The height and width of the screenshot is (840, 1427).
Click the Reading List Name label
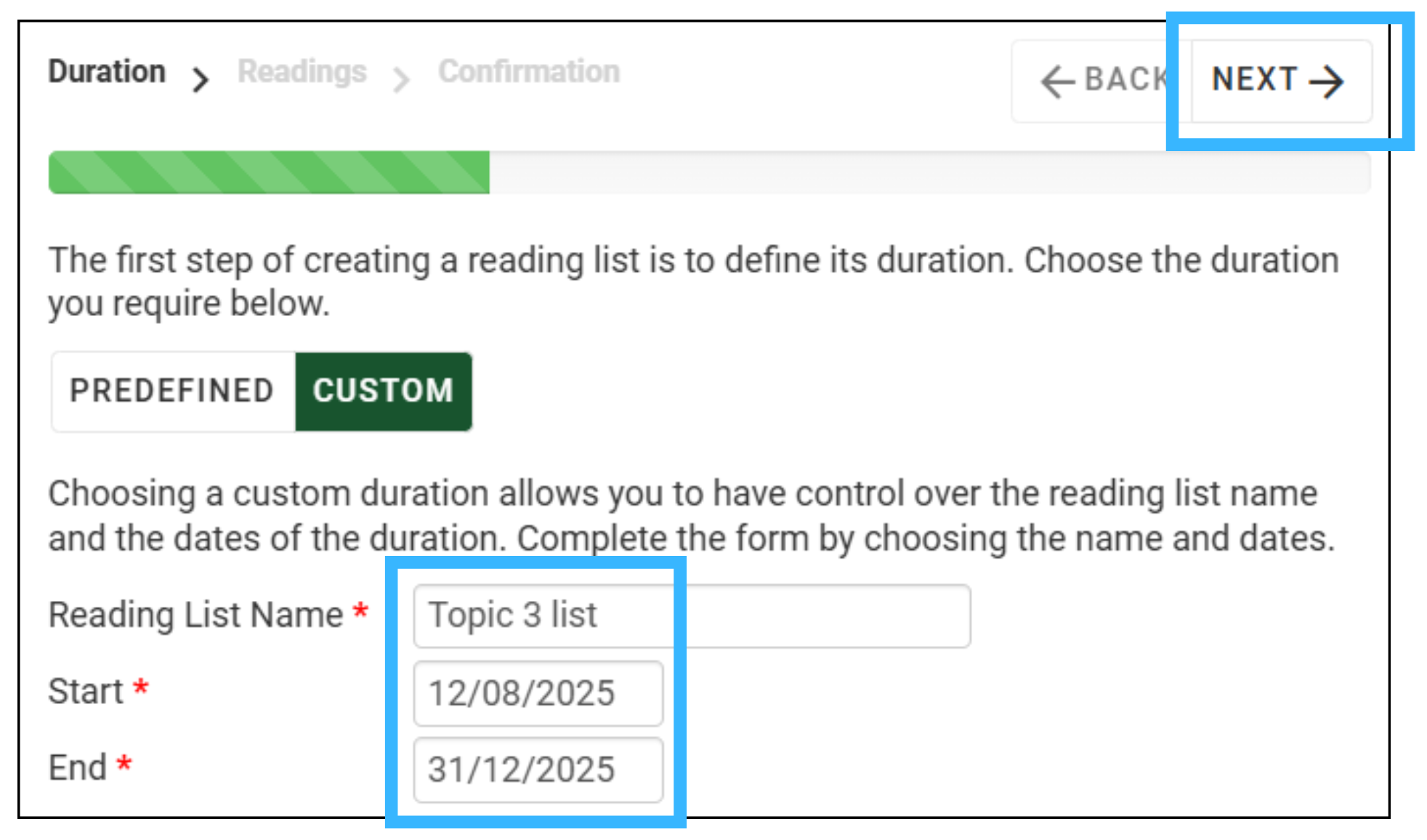195,615
